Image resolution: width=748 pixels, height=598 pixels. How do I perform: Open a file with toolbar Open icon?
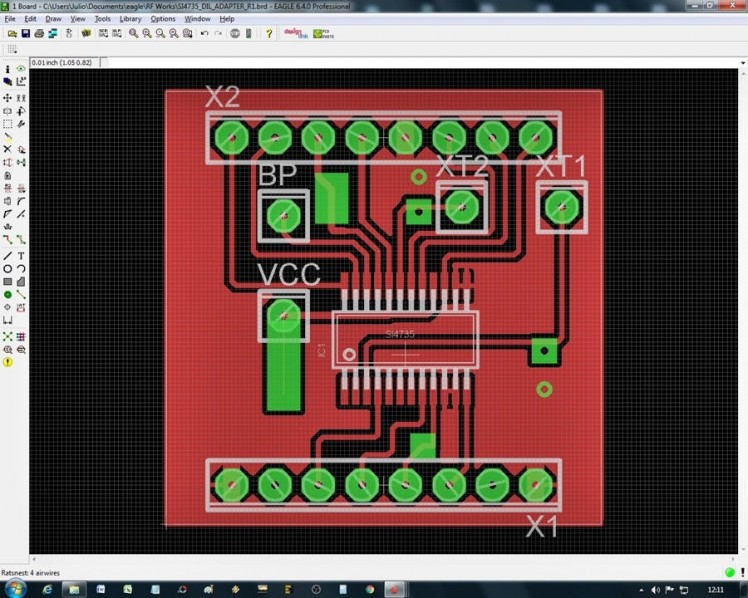coord(12,33)
